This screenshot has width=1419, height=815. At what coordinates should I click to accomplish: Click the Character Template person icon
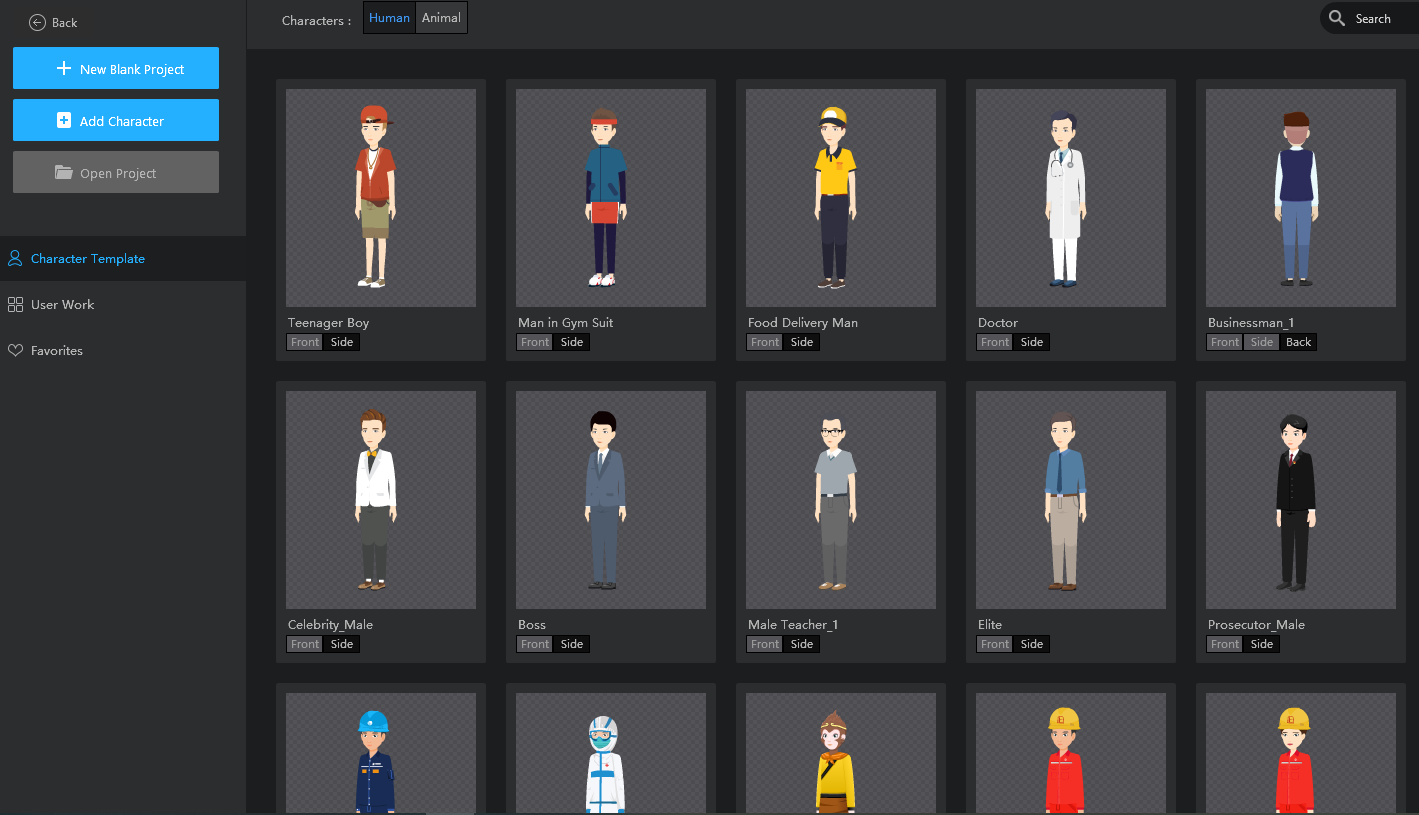click(x=15, y=258)
